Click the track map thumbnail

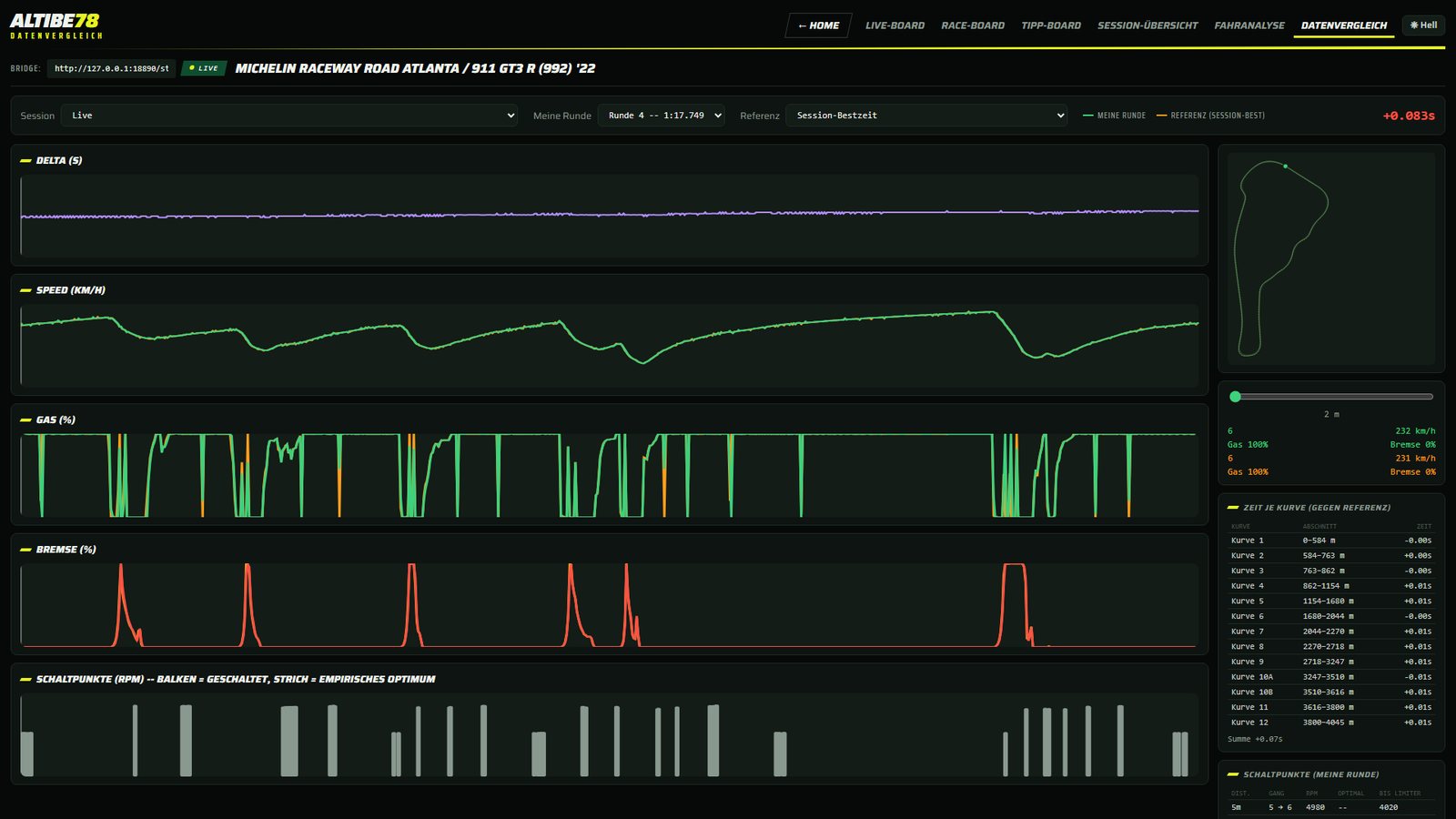pos(1331,258)
